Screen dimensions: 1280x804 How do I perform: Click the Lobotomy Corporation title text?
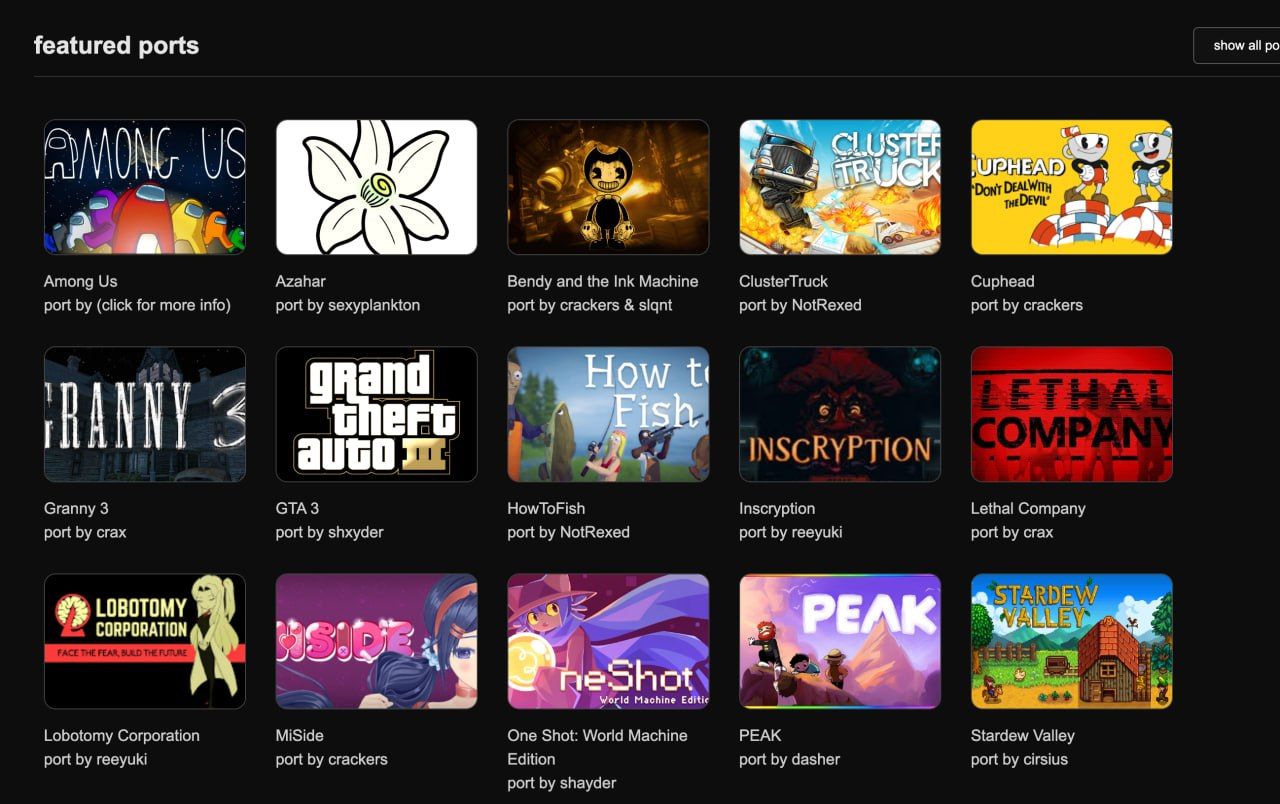[122, 735]
